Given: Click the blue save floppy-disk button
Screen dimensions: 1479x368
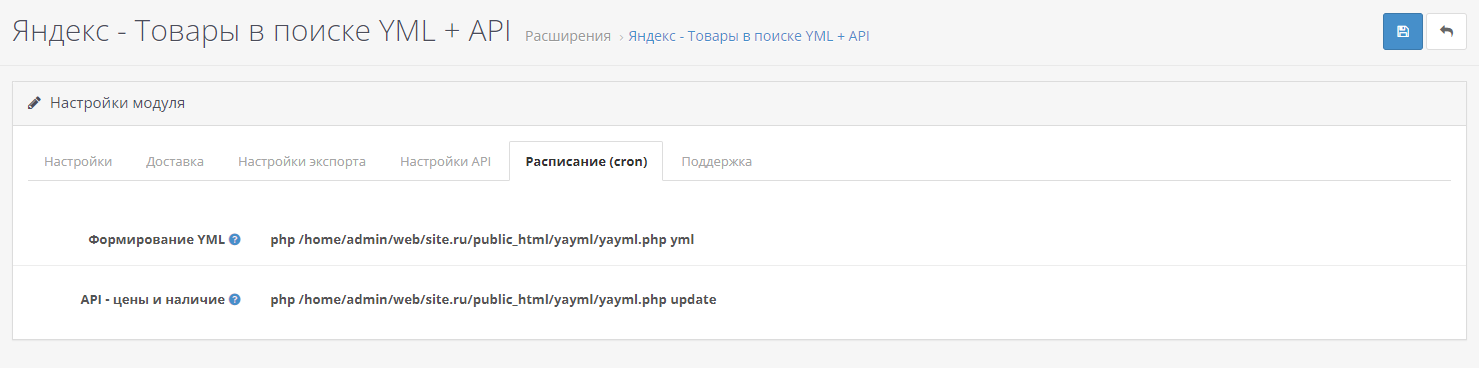Looking at the screenshot, I should 1402,31.
